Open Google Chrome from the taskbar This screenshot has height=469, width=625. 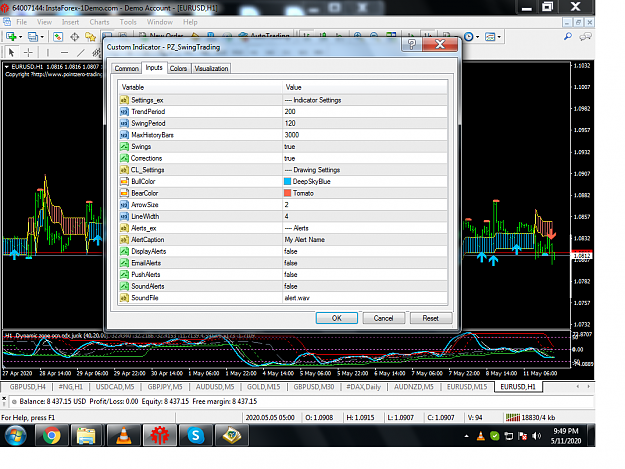[52, 435]
